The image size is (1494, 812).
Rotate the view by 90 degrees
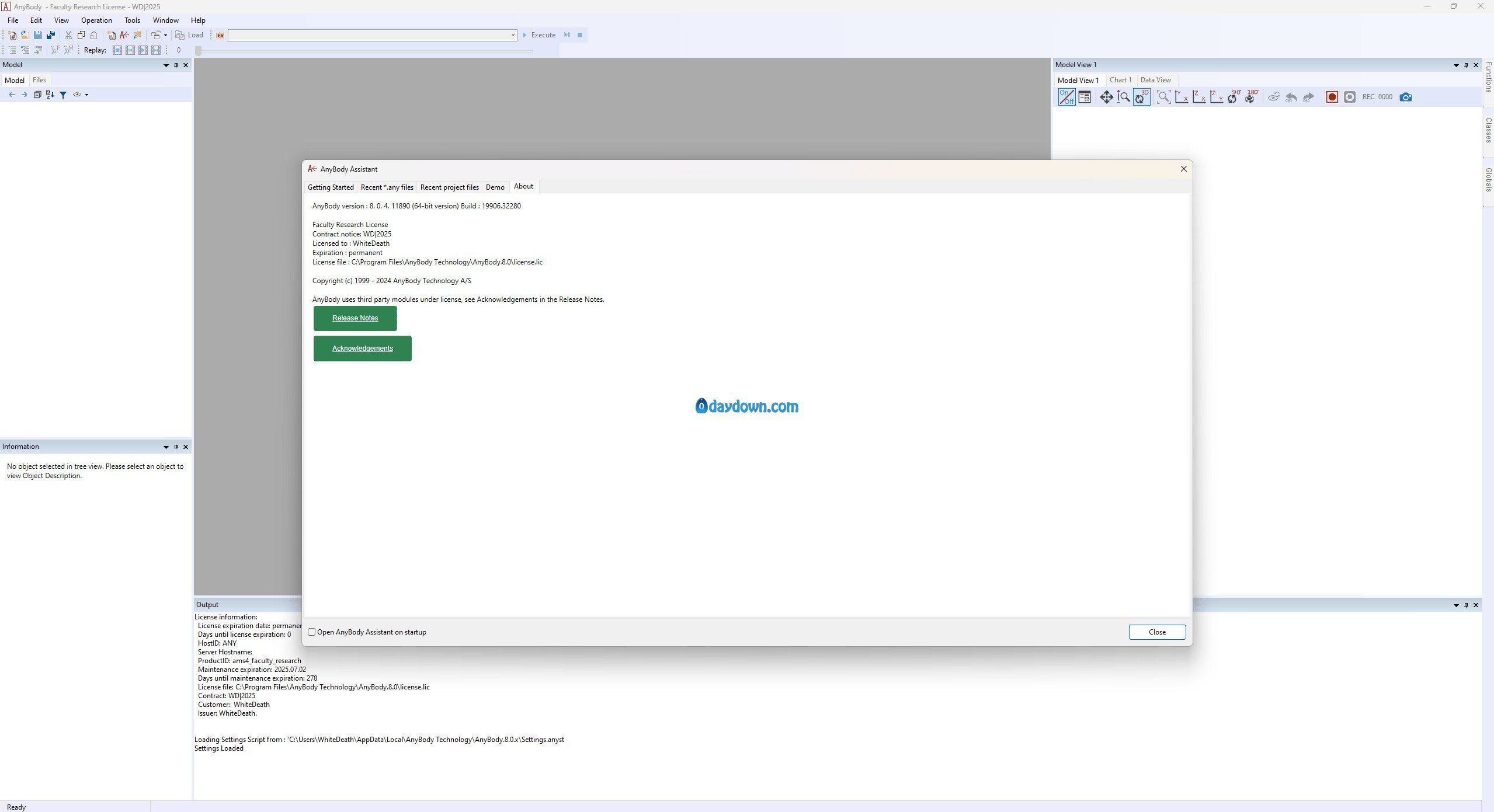coord(1234,97)
